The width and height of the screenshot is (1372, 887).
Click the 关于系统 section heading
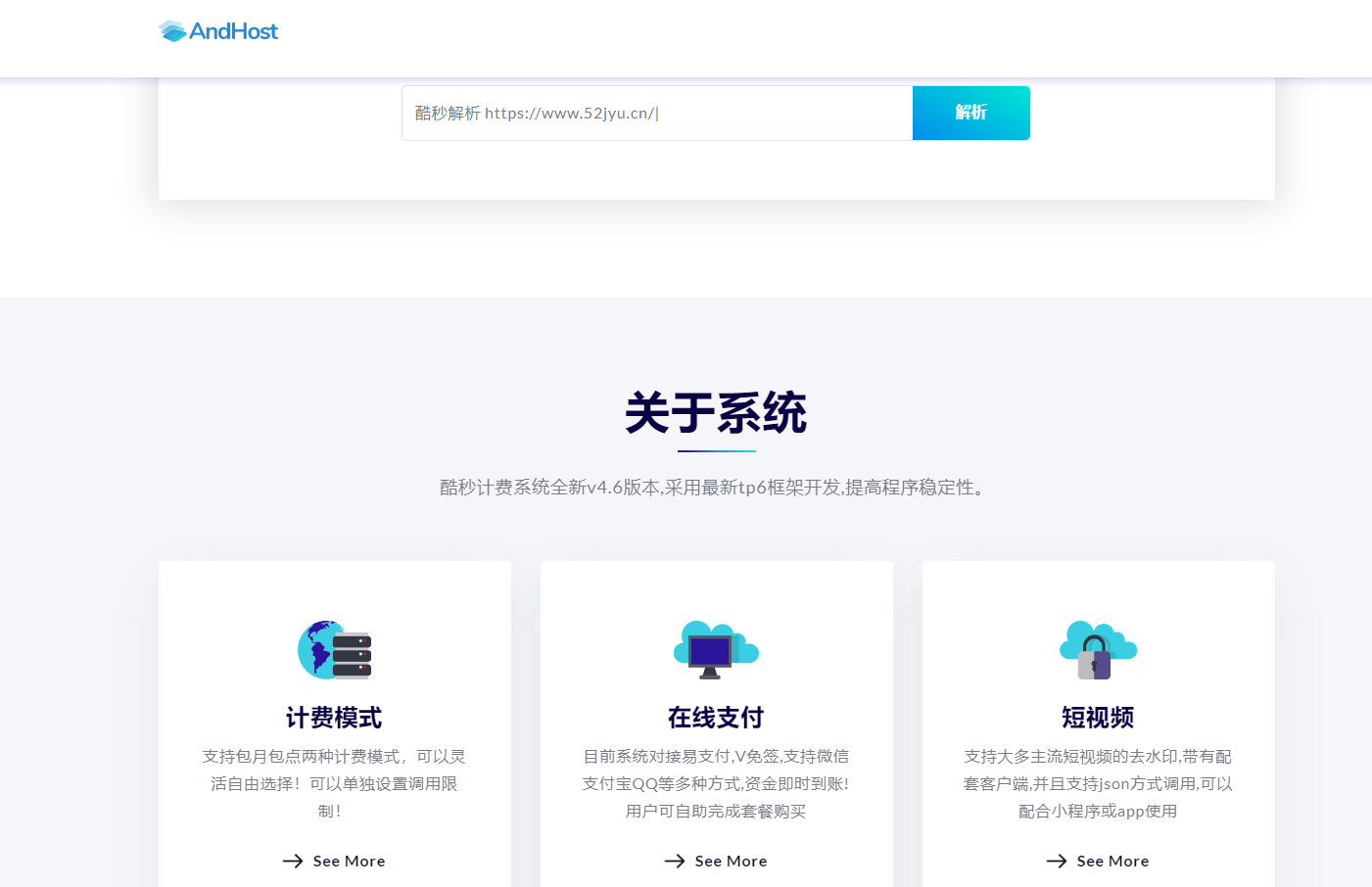(x=716, y=413)
